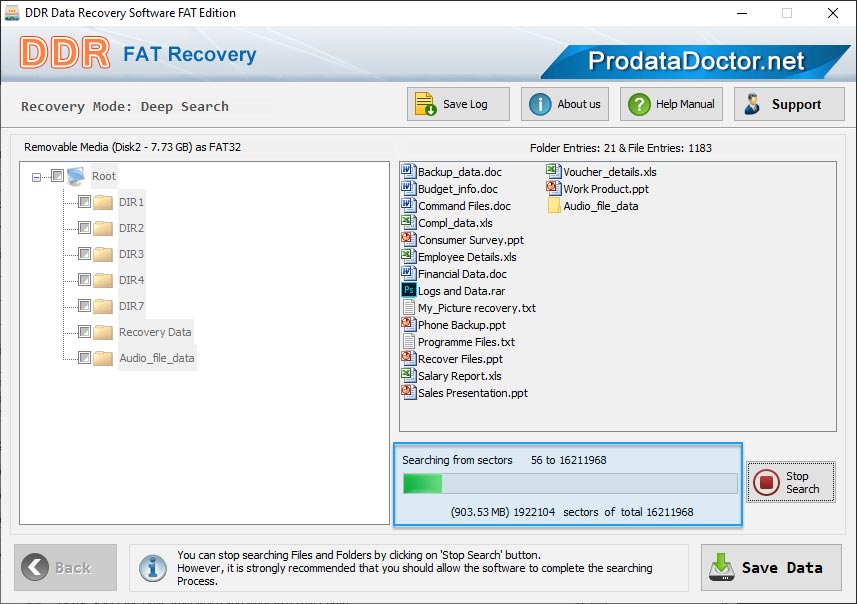This screenshot has width=857, height=604.
Task: Collapse the Root tree node
Action: [x=36, y=177]
